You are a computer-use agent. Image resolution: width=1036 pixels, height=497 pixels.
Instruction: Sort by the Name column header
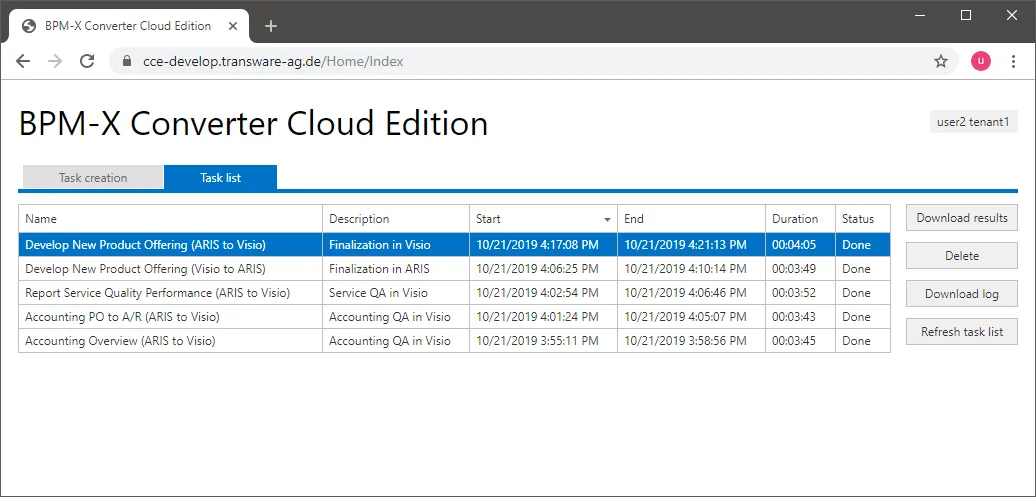click(170, 219)
